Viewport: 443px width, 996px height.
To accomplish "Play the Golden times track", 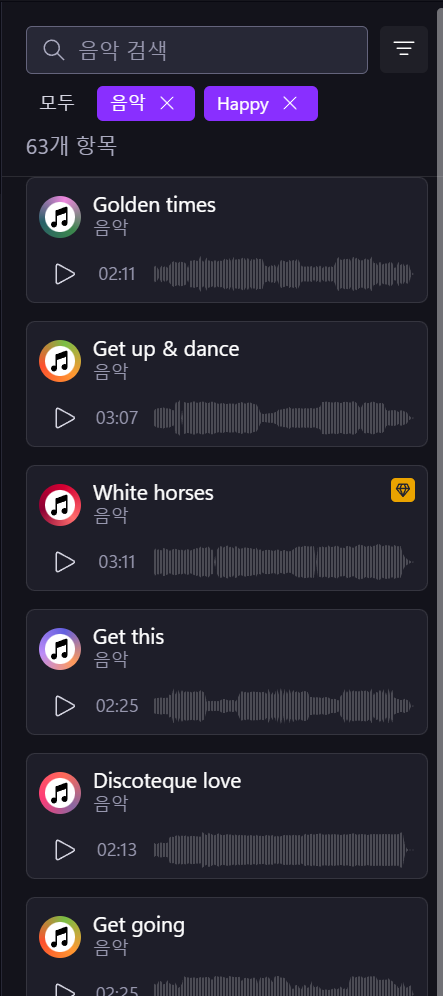I will pos(65,274).
